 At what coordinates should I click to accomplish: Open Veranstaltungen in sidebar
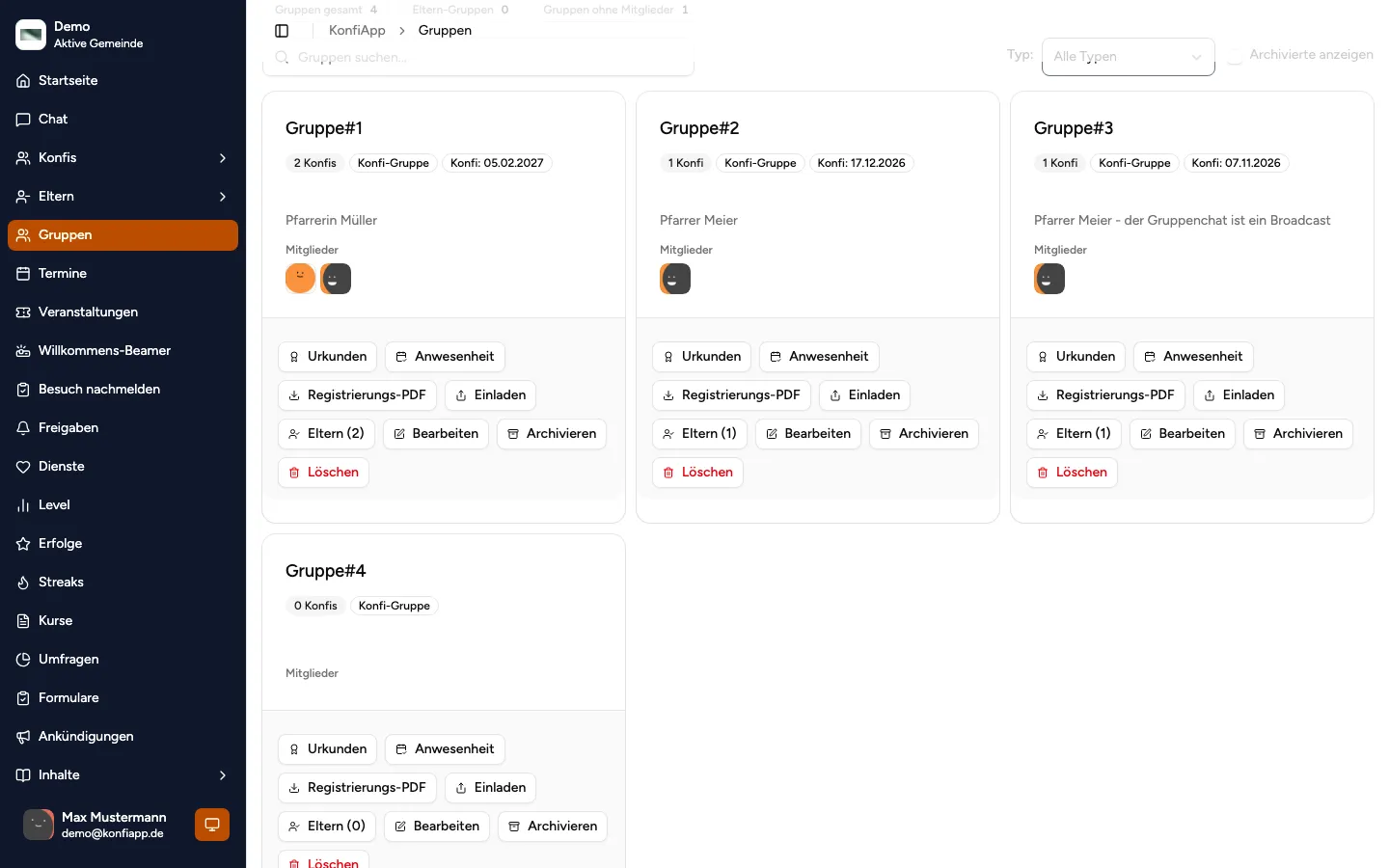(x=123, y=312)
